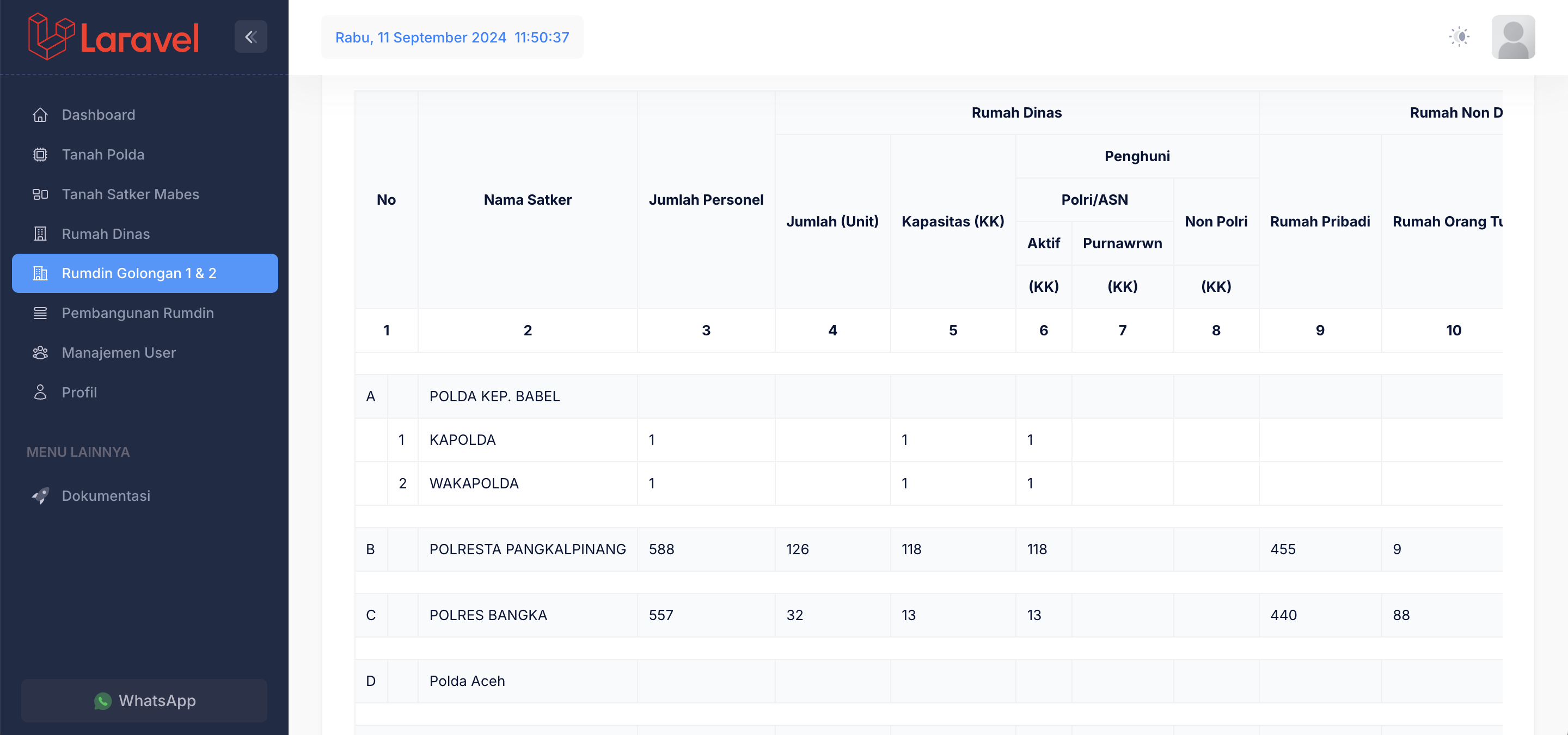Click the Tanah Polda chip icon
1568x735 pixels.
pyautogui.click(x=40, y=155)
